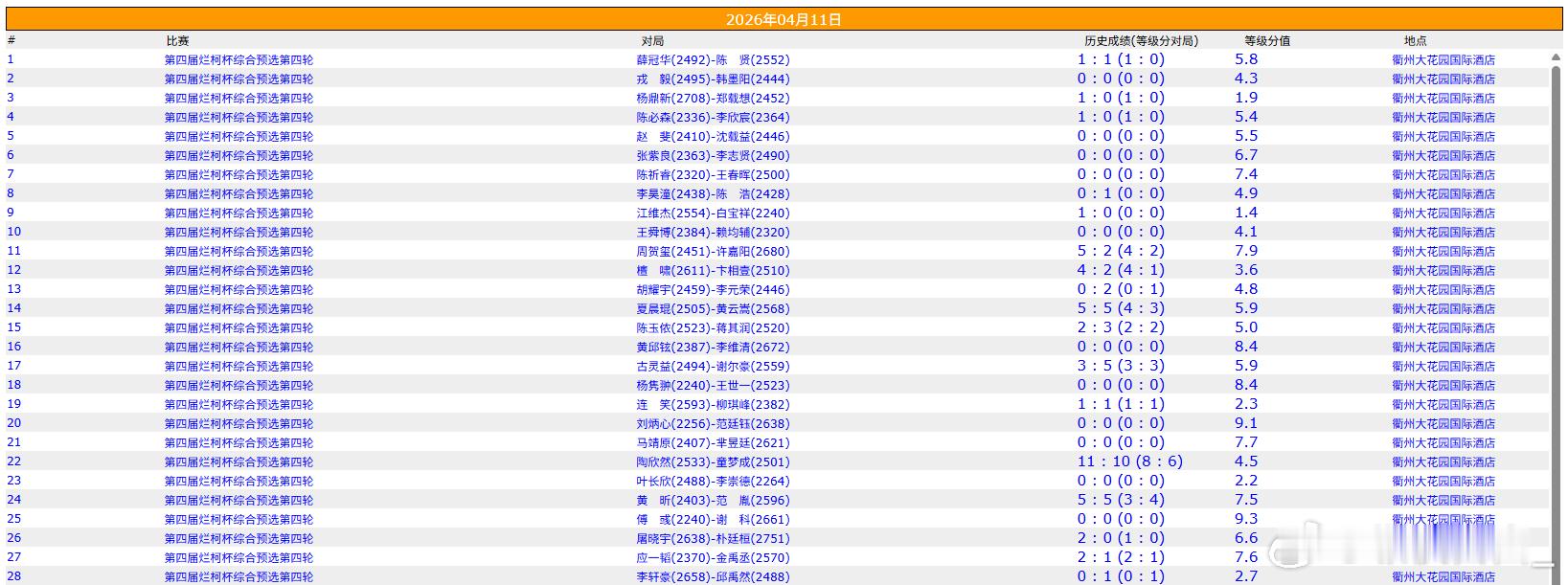This screenshot has height=585, width=1568.
Task: Select the history score 5 : 2 (4 : 2)
Action: 1121,251
